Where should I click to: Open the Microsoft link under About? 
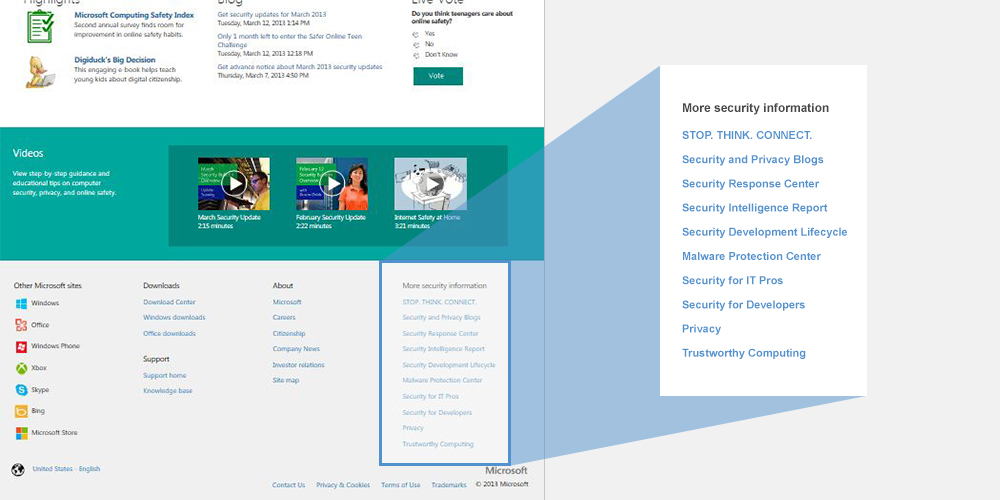[x=287, y=302]
